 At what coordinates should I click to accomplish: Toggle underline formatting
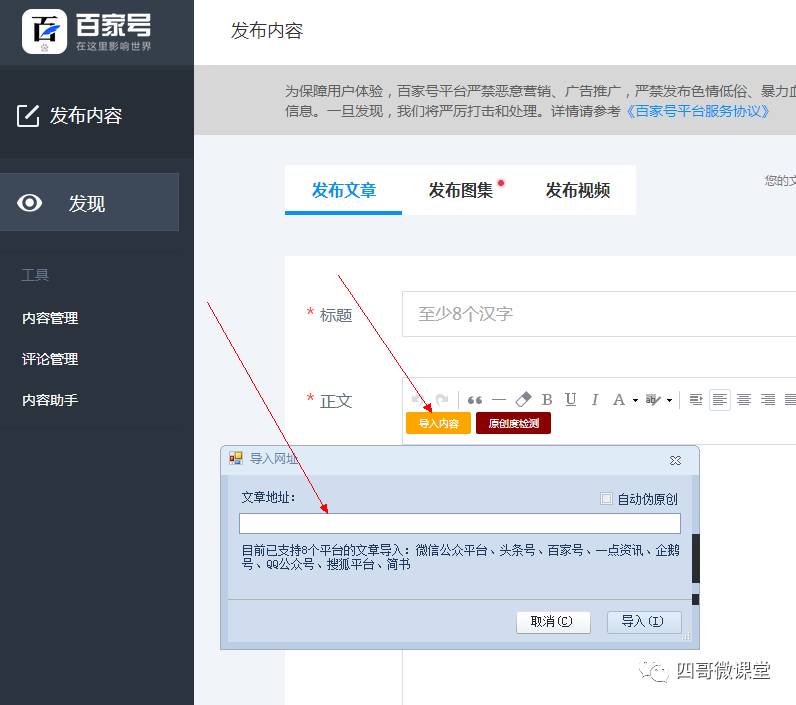point(571,399)
